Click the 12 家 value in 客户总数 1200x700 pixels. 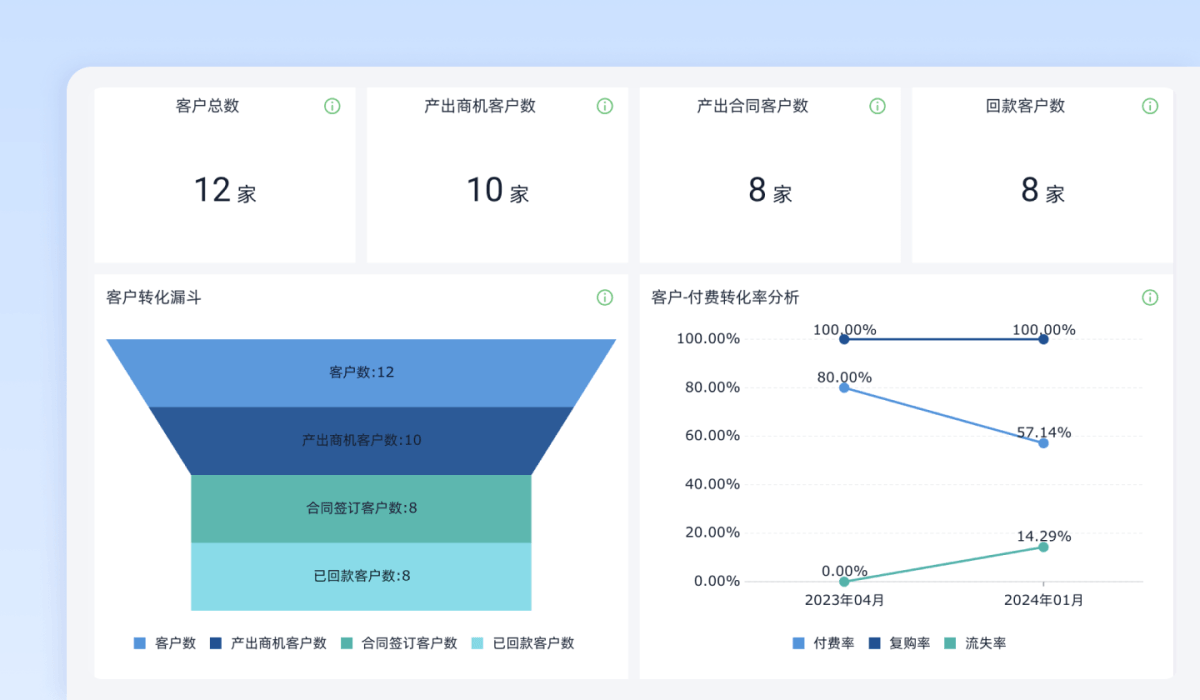pos(225,190)
